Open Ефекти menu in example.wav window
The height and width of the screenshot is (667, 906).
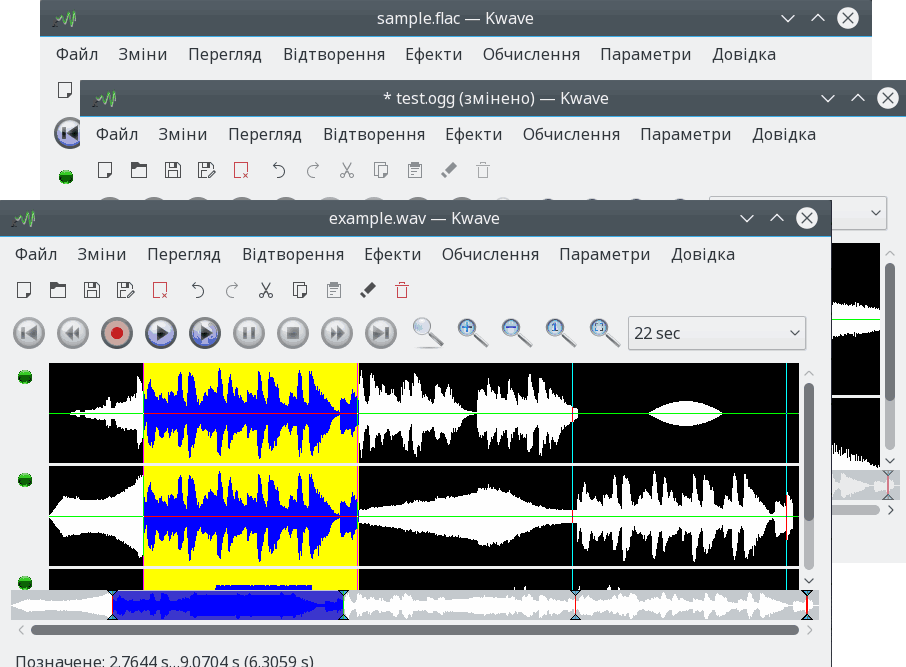(392, 254)
